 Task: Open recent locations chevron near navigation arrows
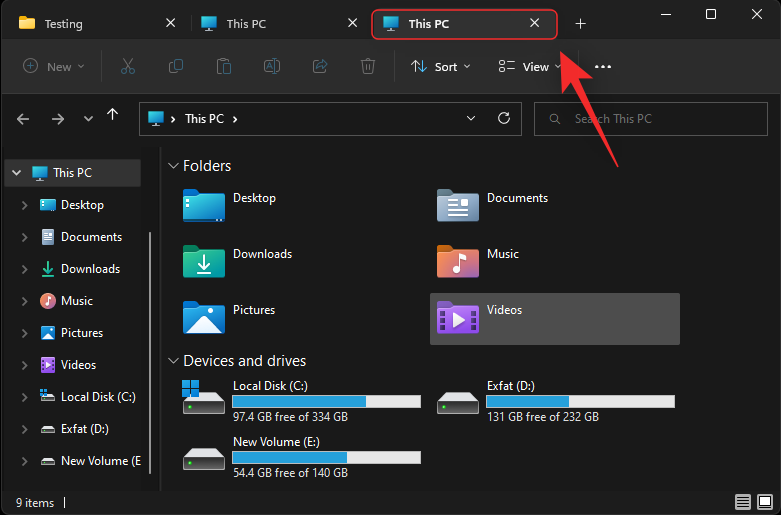pos(88,119)
